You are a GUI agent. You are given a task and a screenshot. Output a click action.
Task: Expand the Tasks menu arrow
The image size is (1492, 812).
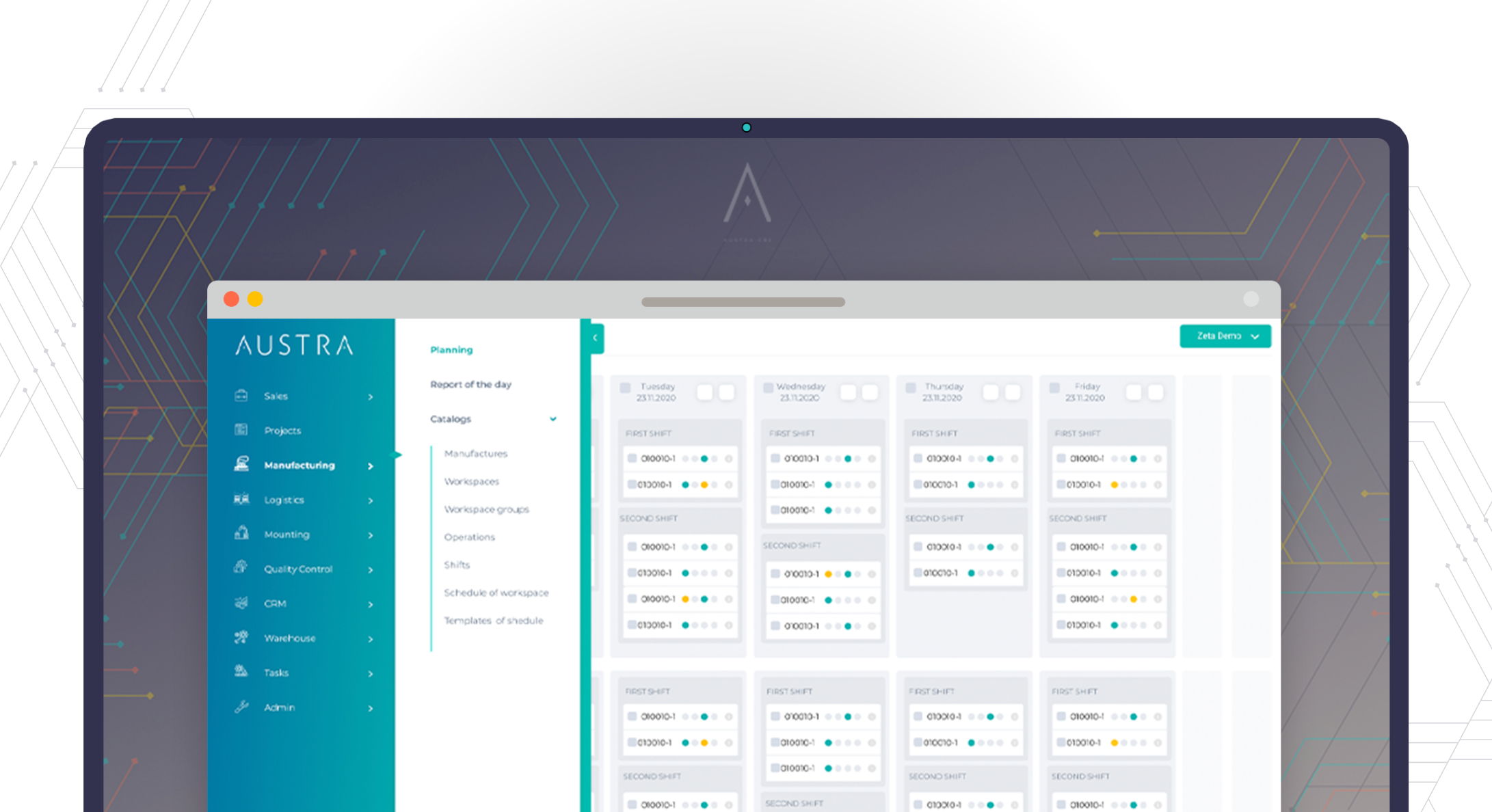[371, 673]
